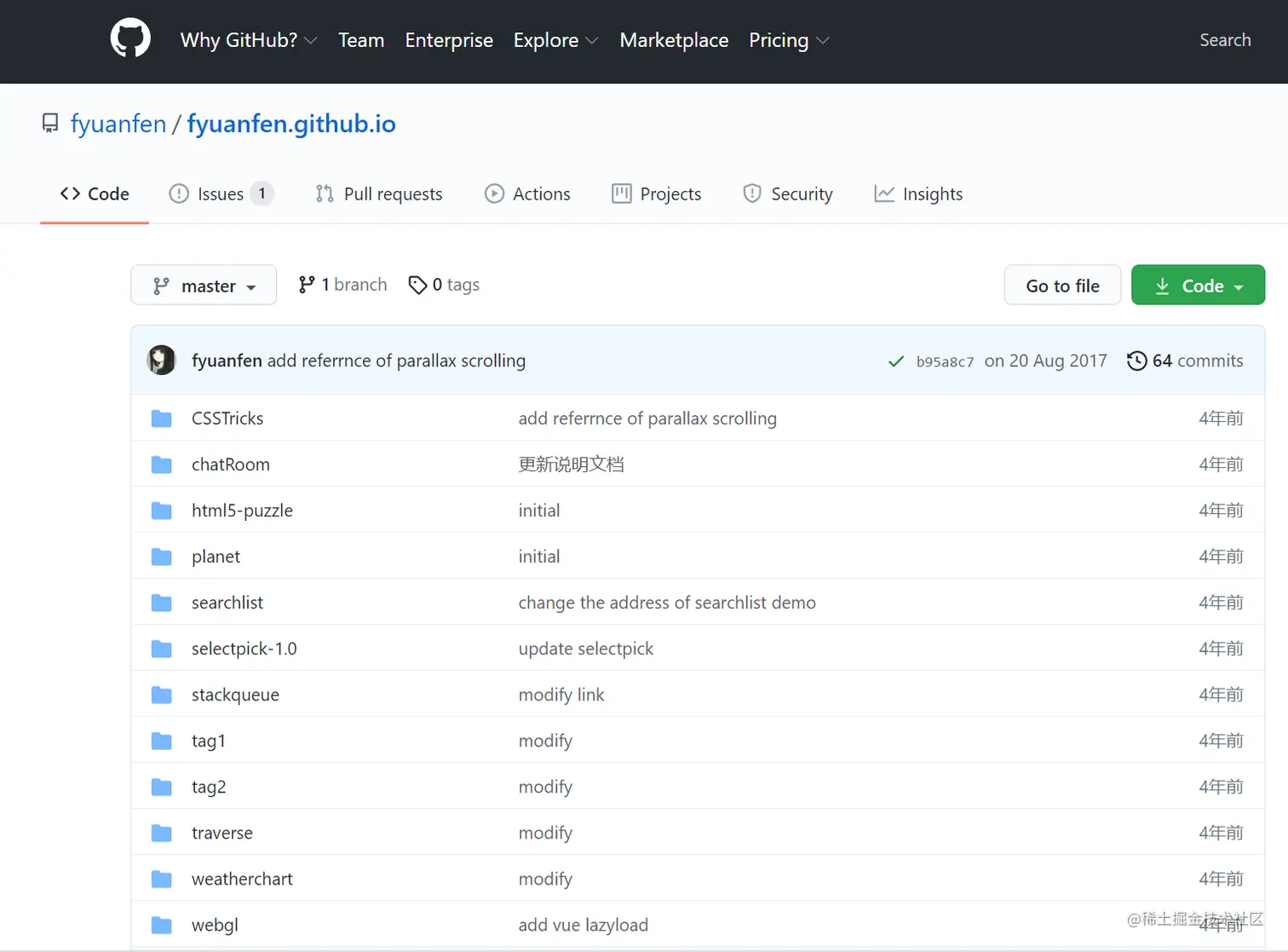Expand the master branch selector
The height and width of the screenshot is (952, 1288).
204,286
